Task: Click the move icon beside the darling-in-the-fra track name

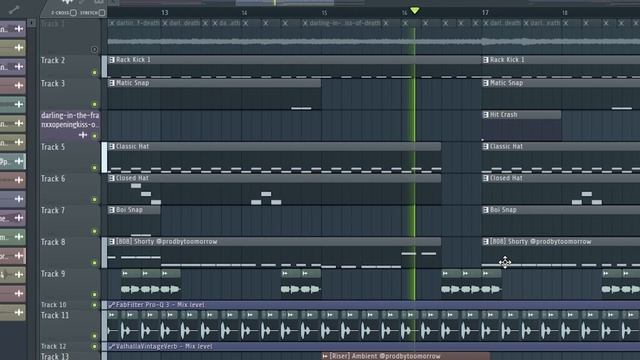Action: tap(83, 135)
